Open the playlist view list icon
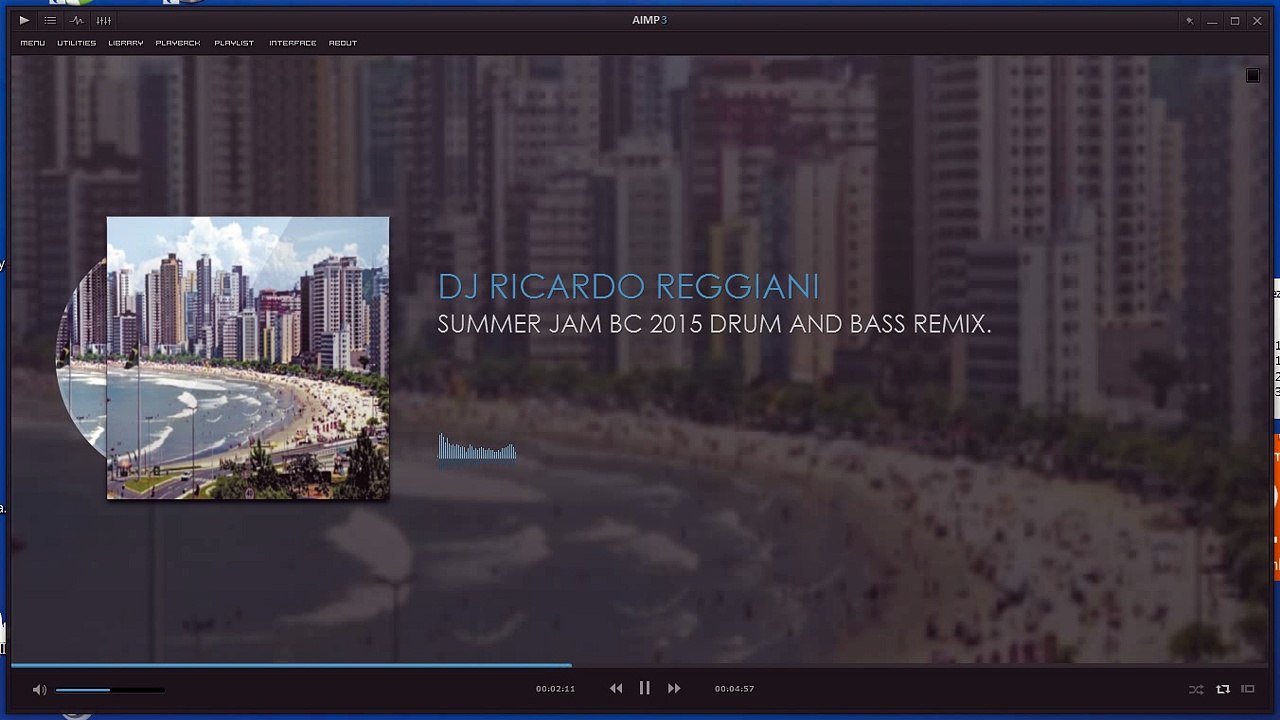Viewport: 1280px width, 720px height. [x=50, y=20]
